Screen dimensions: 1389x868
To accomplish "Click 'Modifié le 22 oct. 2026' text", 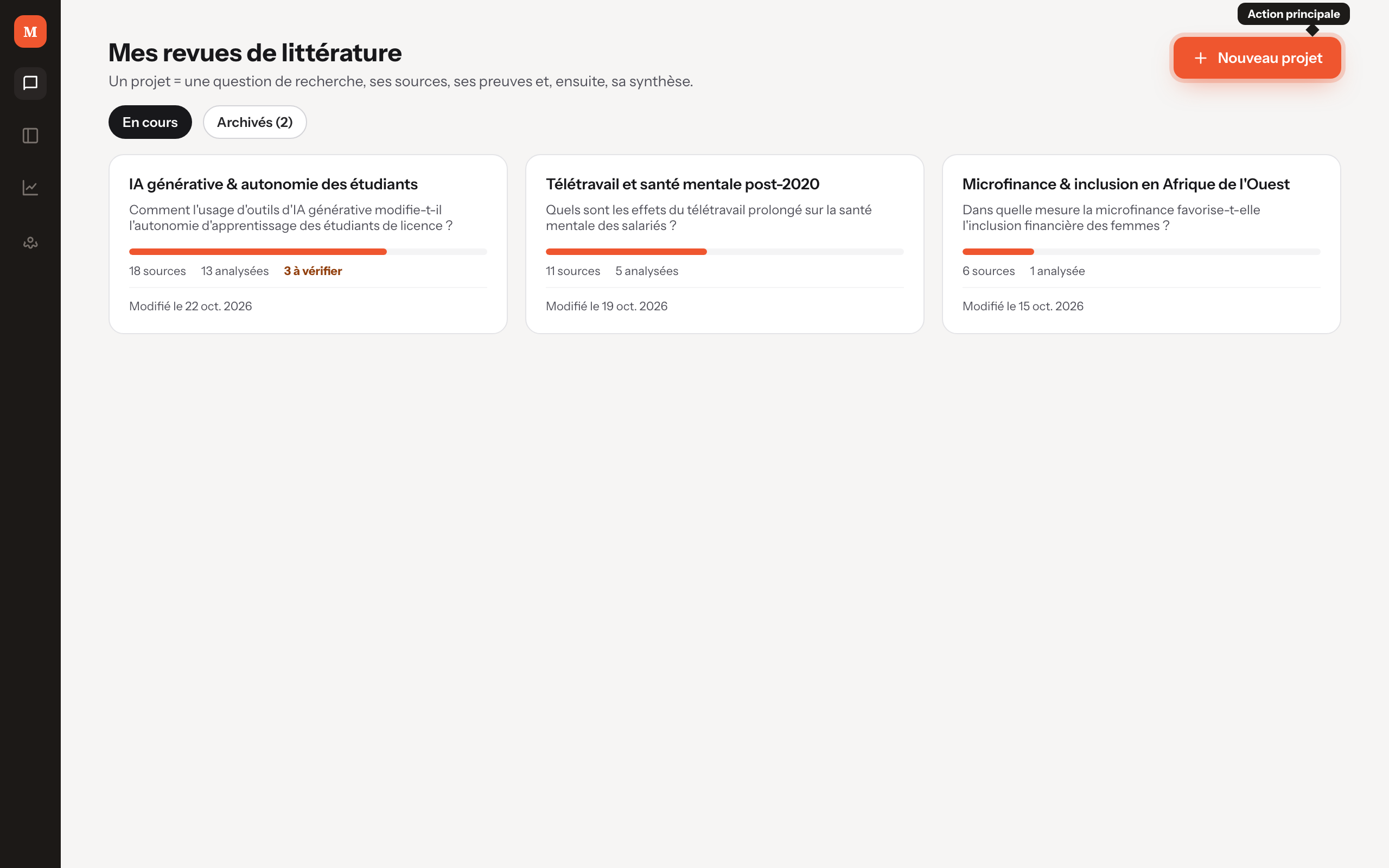I will click(190, 306).
